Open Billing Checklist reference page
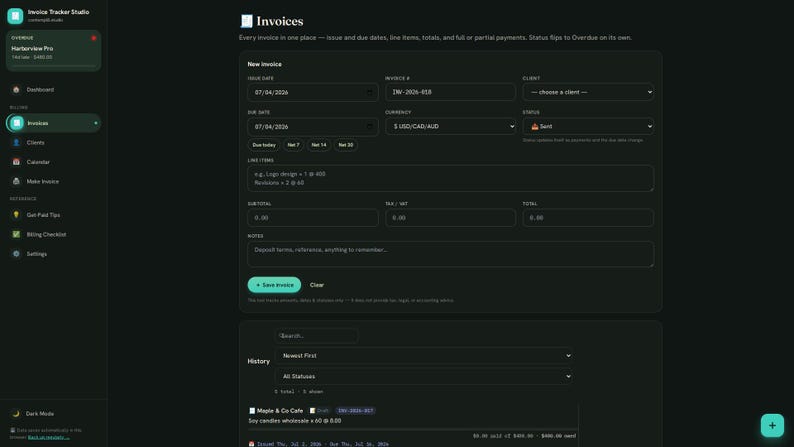Screen dimensions: 794x447 [53, 234]
